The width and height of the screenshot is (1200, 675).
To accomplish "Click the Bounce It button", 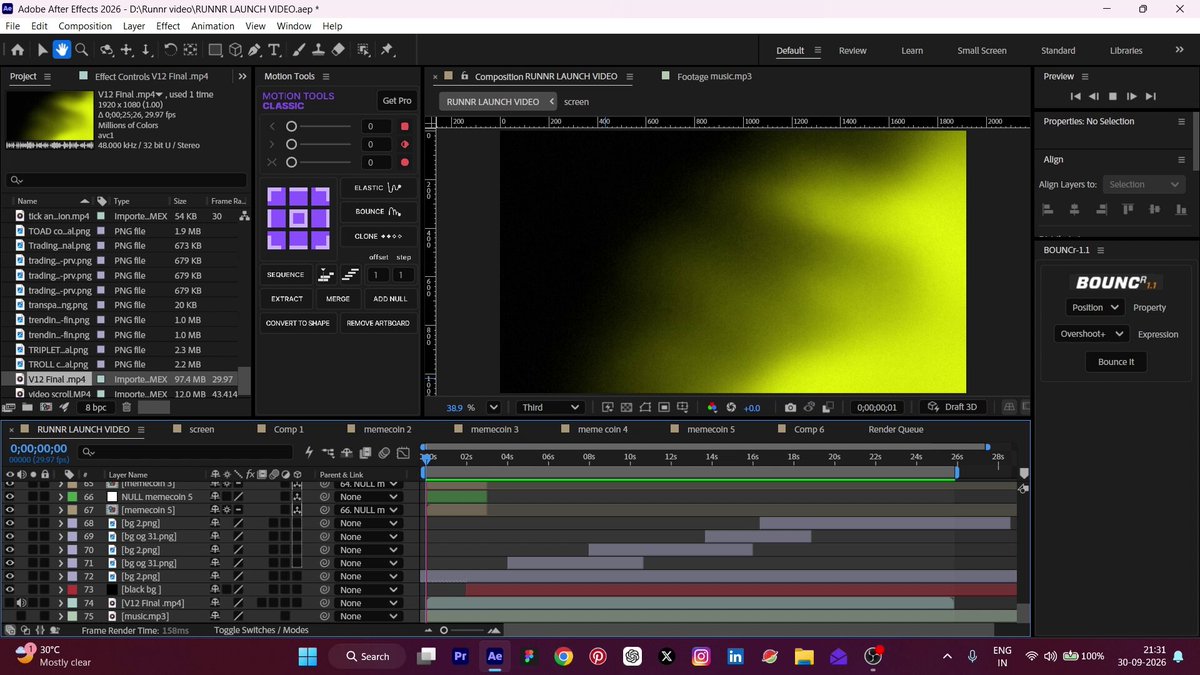I will (x=1116, y=362).
